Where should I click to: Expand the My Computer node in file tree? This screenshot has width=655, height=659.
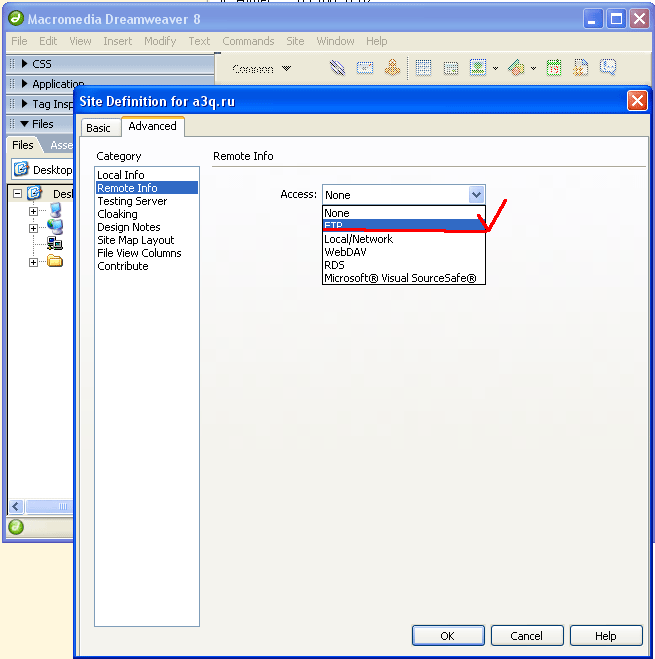33,211
